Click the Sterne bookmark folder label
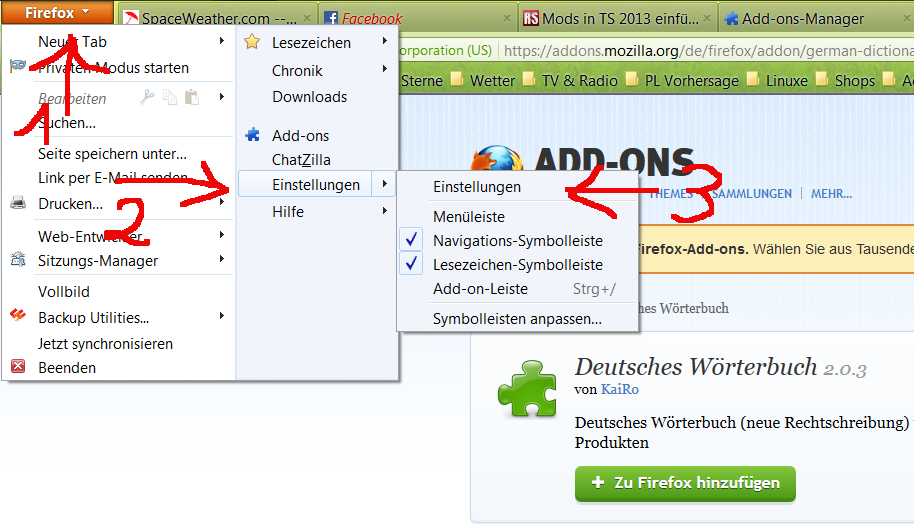914x528 pixels. (x=422, y=80)
